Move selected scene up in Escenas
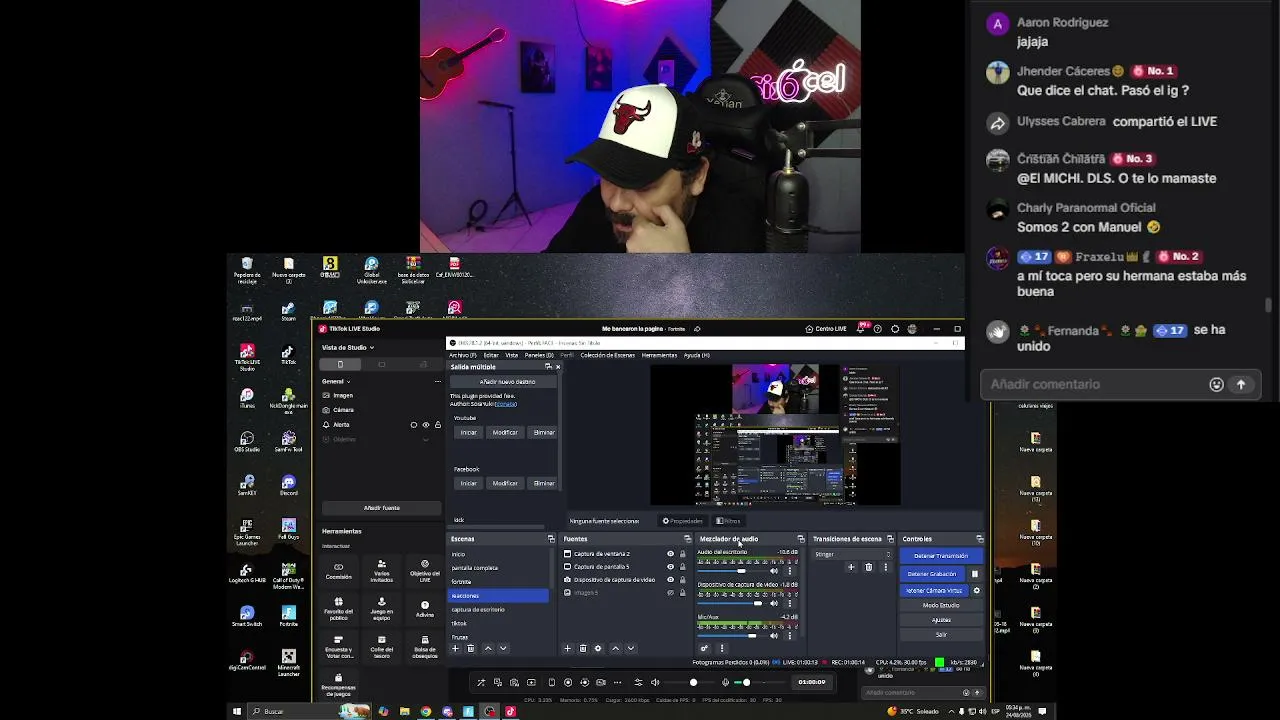 coord(488,648)
